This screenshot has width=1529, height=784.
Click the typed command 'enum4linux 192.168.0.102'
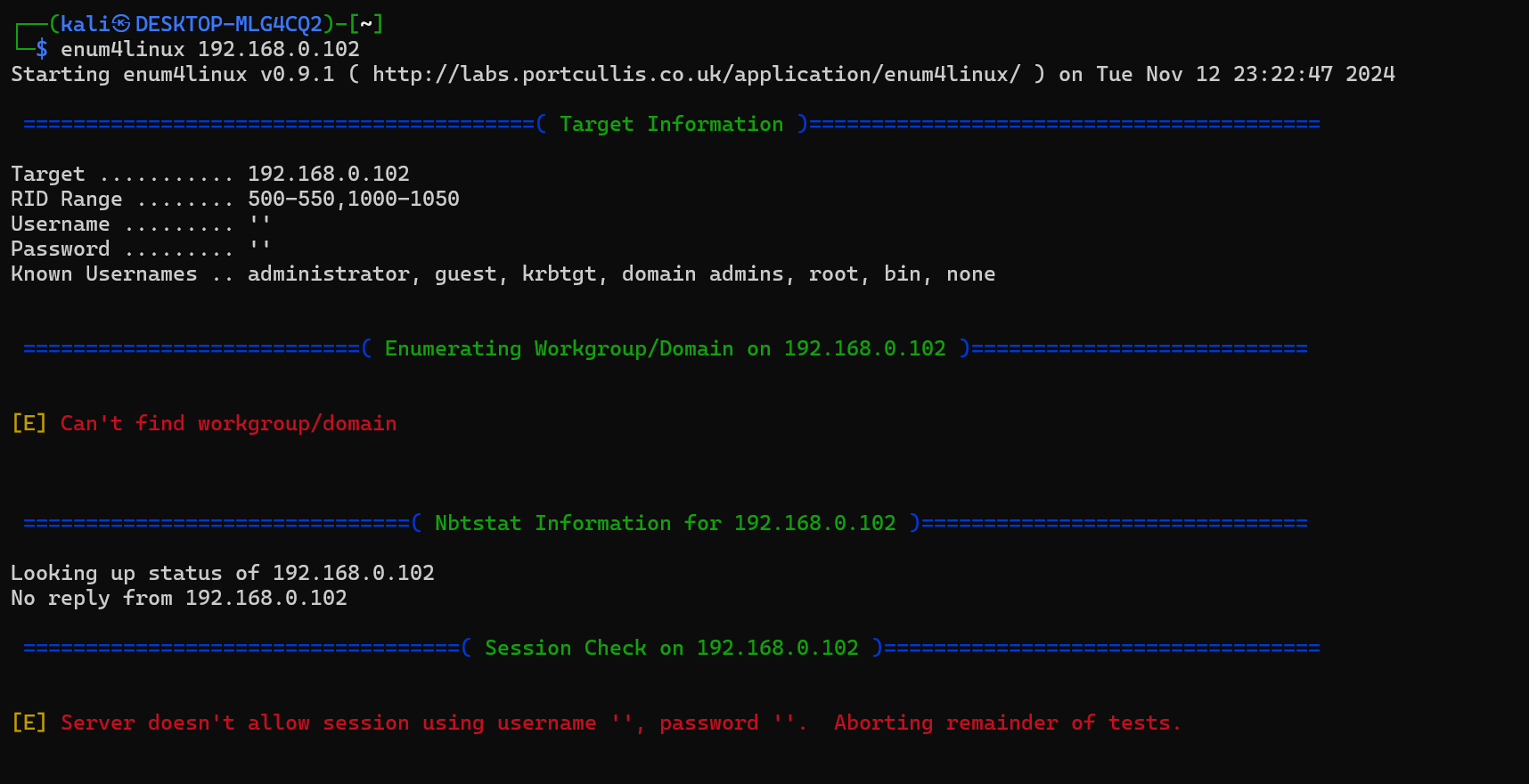[x=210, y=50]
